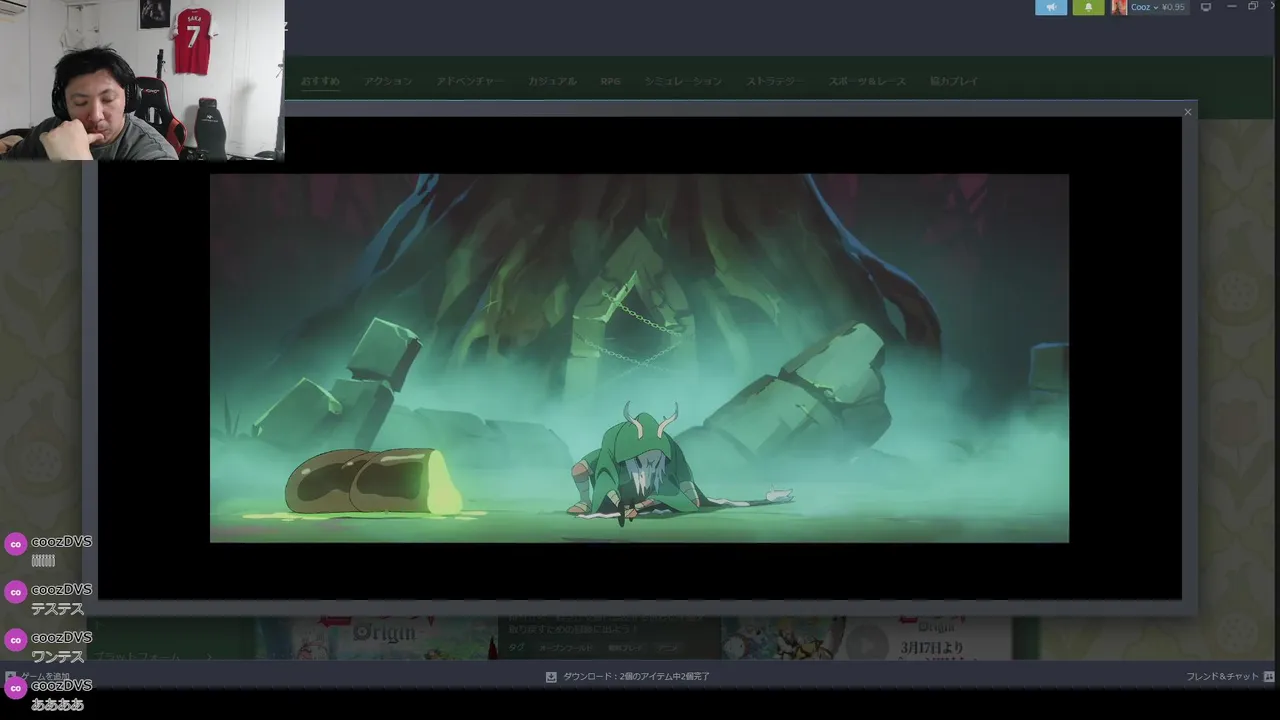The width and height of the screenshot is (1280, 720).
Task: Click the download arrow icon in status bar
Action: point(551,677)
